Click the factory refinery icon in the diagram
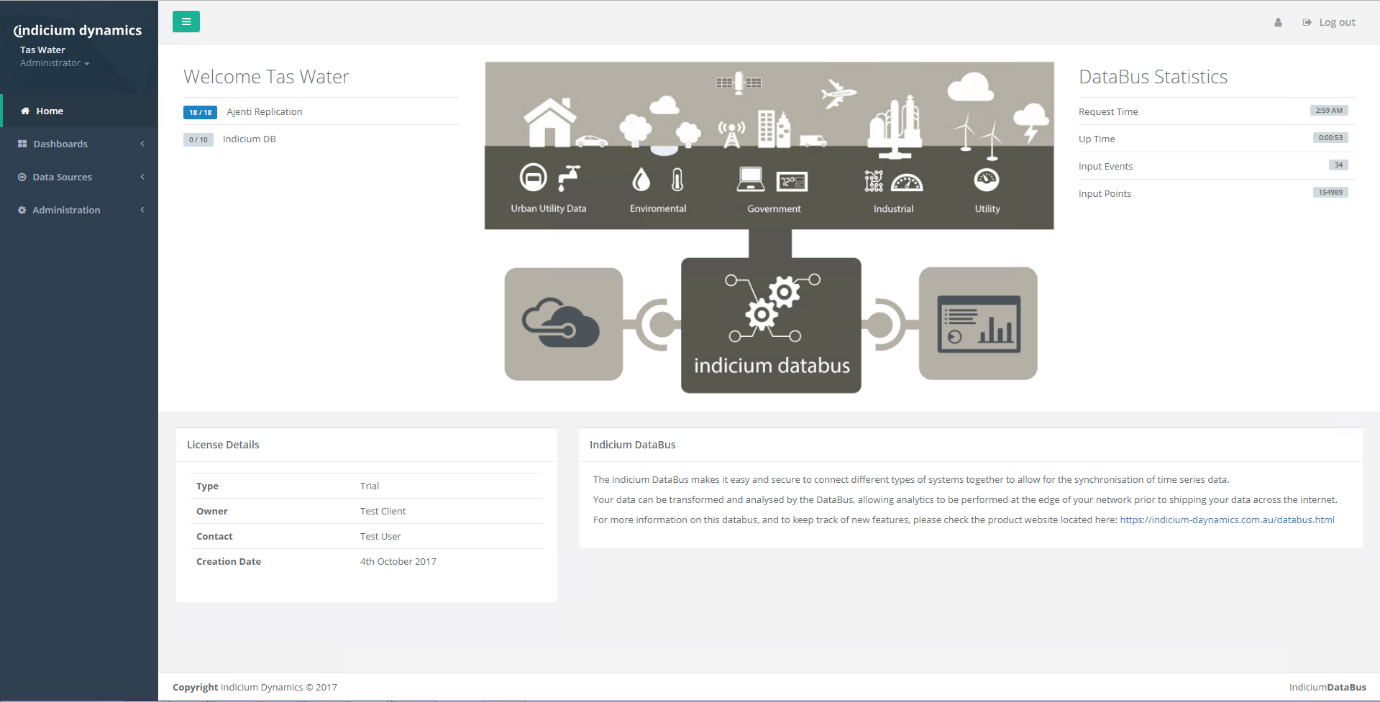This screenshot has width=1380, height=702. 895,127
